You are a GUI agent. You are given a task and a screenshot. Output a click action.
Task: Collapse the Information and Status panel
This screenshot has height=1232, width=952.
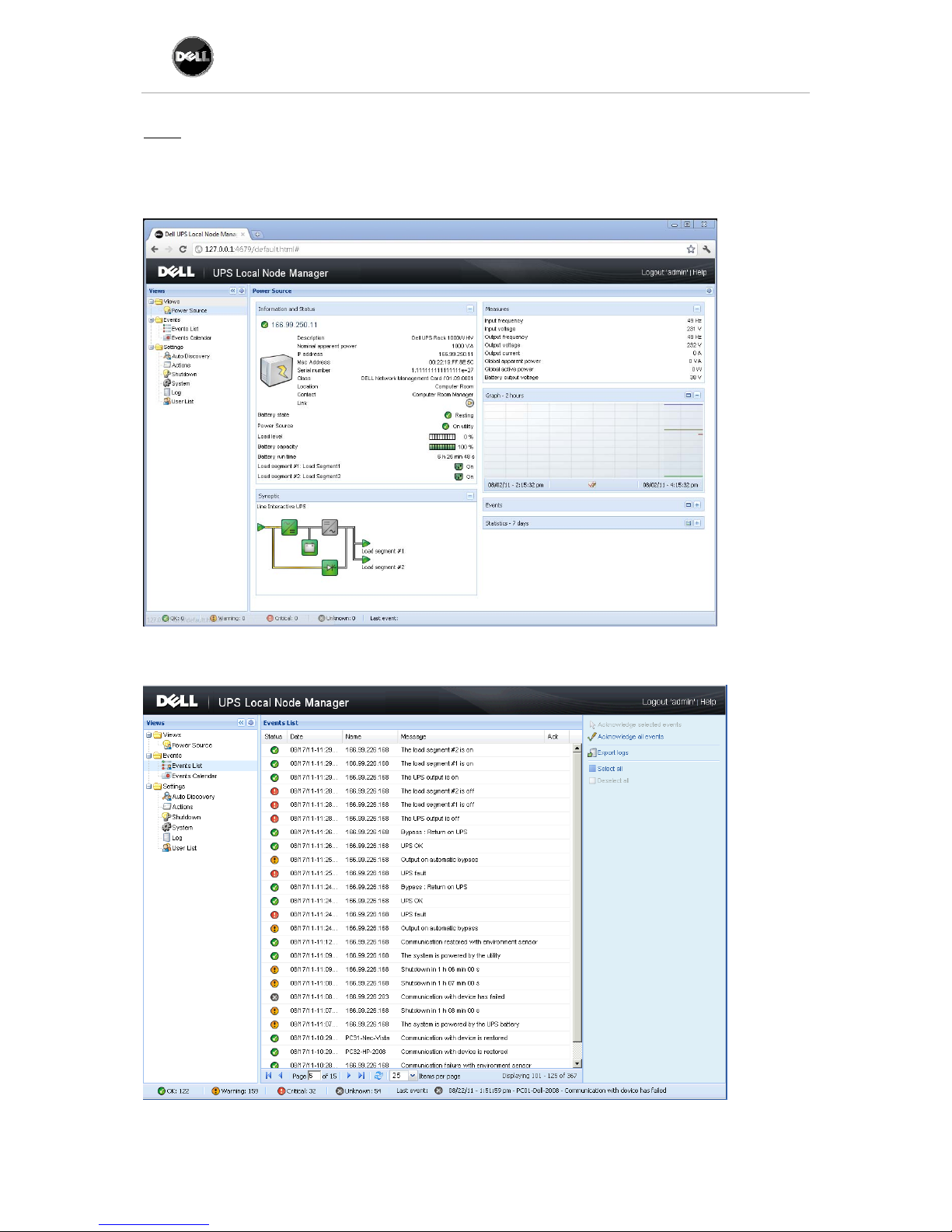[470, 309]
